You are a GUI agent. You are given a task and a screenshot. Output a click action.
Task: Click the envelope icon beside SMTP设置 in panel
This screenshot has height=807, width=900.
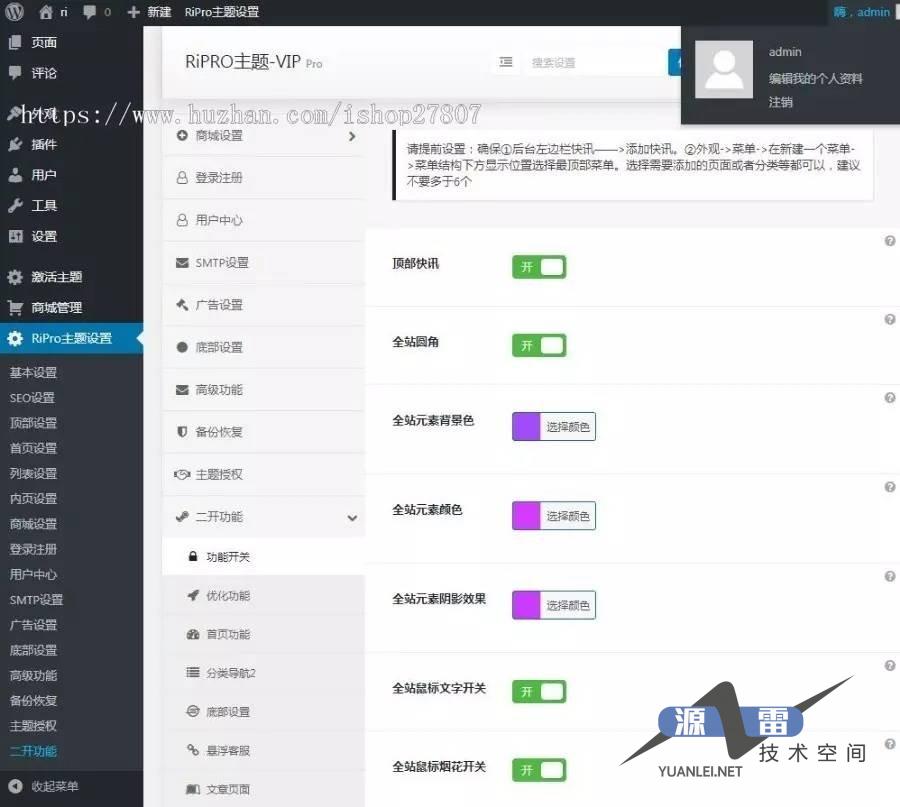[x=182, y=262]
